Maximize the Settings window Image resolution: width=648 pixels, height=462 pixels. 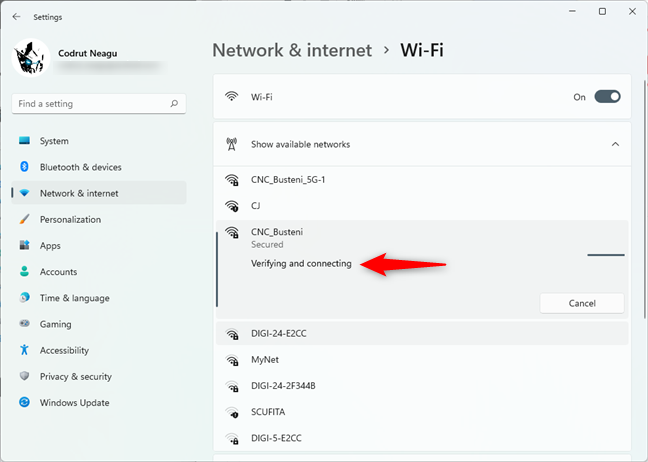(x=603, y=12)
